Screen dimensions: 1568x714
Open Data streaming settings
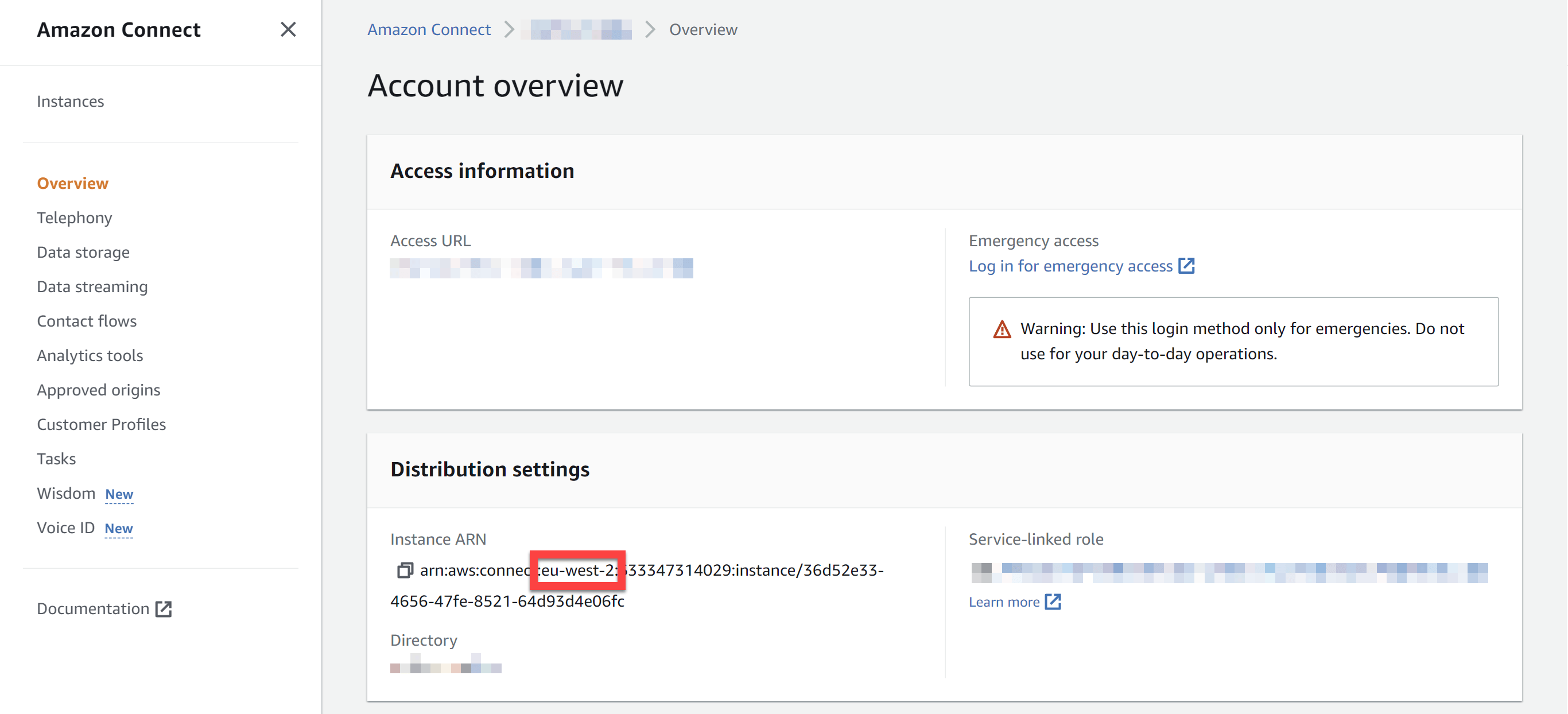(92, 287)
